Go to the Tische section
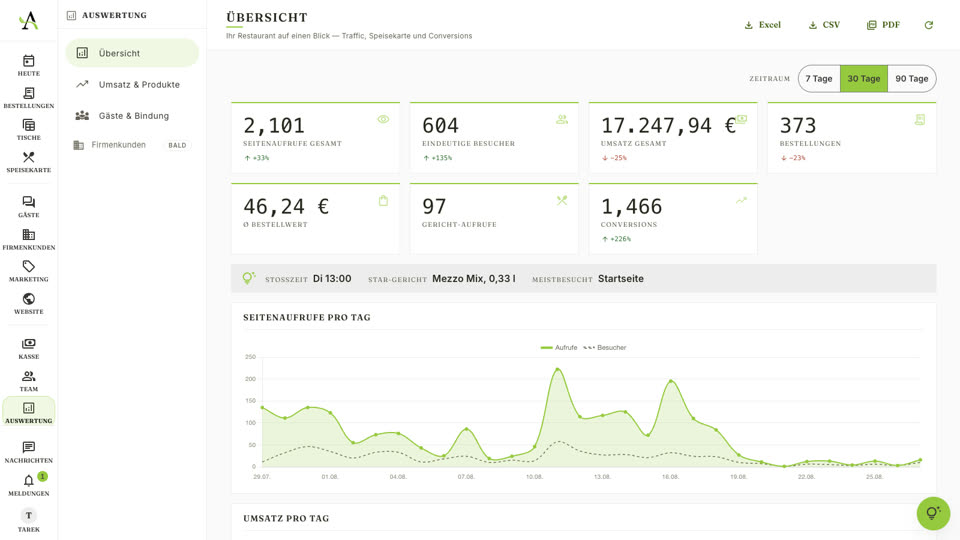 (x=29, y=129)
